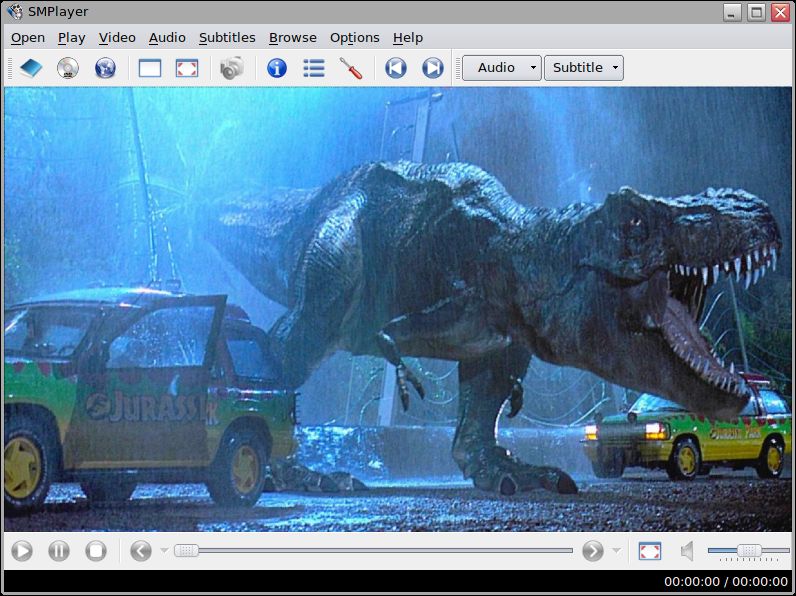Go to the previous track in the playlist
796x596 pixels.
[x=395, y=68]
